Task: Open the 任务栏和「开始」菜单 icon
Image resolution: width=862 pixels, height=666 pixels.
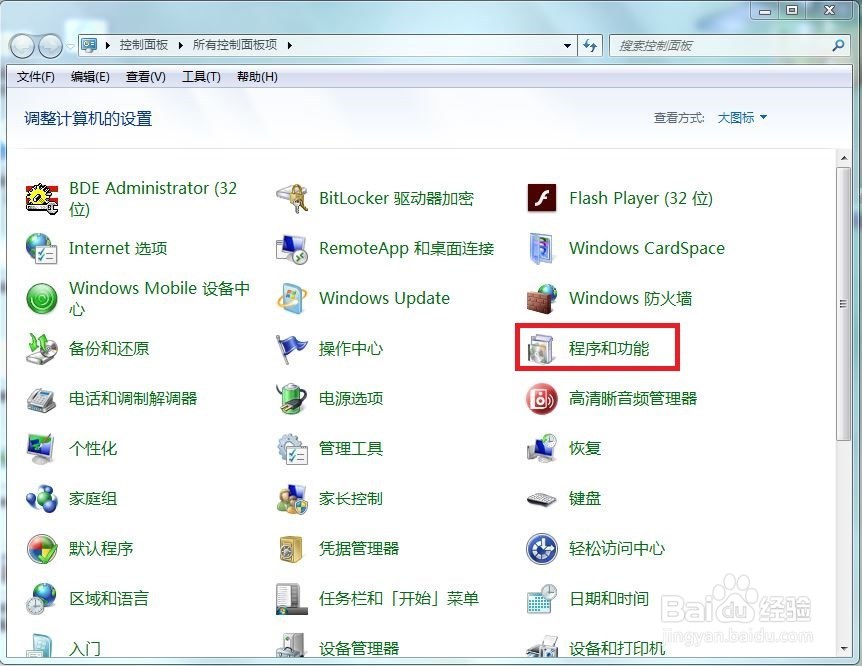Action: coord(292,599)
